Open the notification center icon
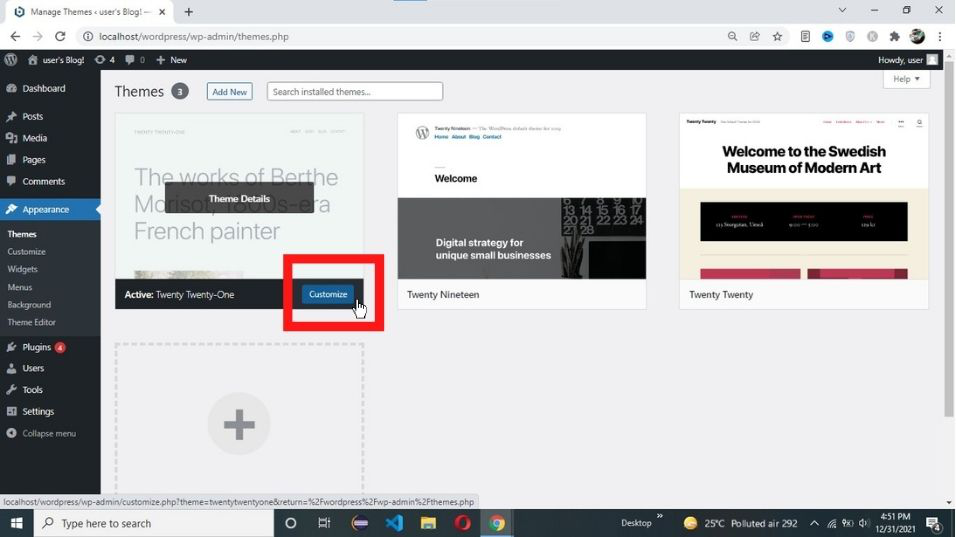Image resolution: width=956 pixels, height=537 pixels. pyautogui.click(x=933, y=523)
